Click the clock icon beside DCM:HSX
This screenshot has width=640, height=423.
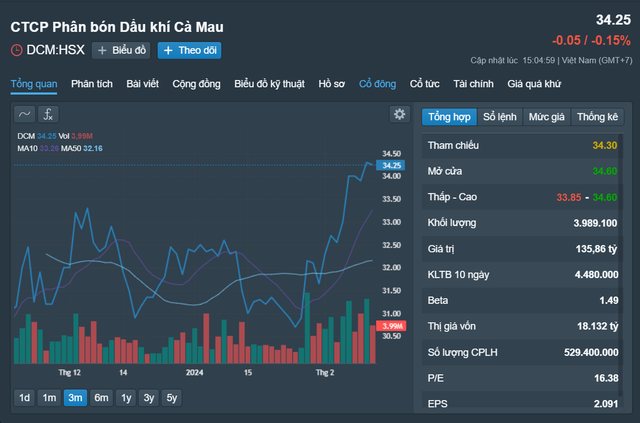(16, 50)
